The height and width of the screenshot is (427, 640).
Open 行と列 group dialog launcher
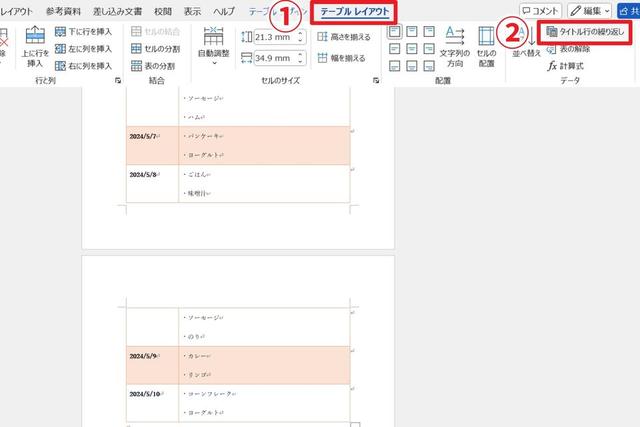tap(118, 80)
